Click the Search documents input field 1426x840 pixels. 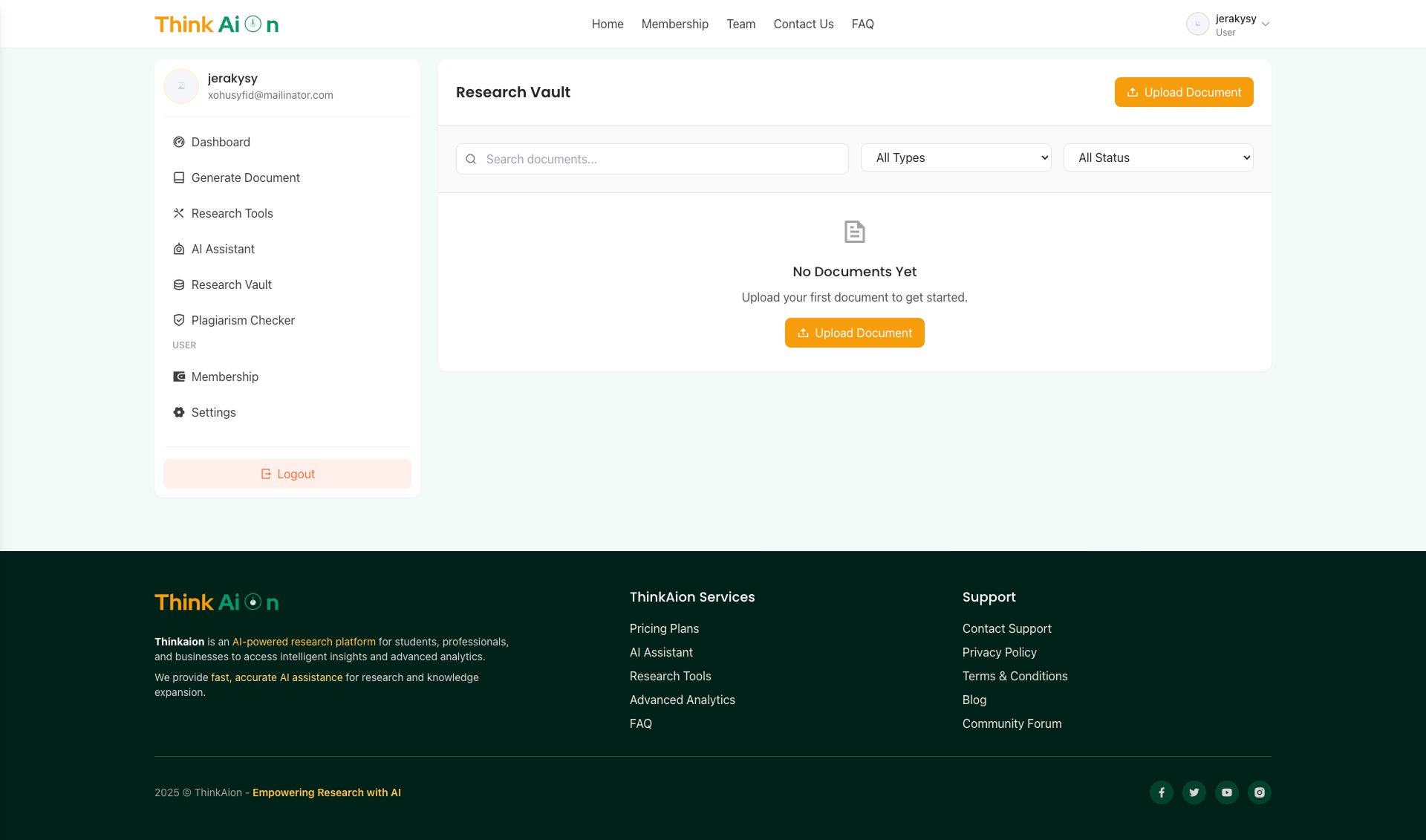pos(661,159)
